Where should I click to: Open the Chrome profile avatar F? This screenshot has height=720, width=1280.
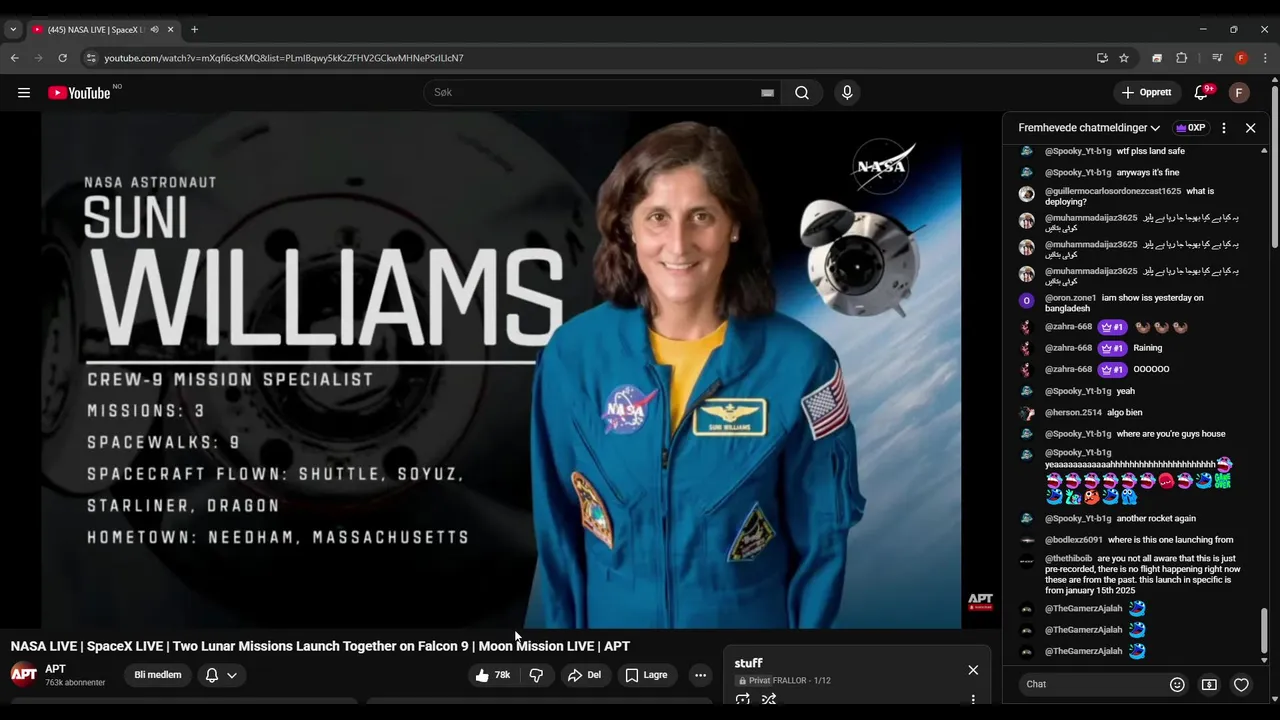click(x=1241, y=58)
